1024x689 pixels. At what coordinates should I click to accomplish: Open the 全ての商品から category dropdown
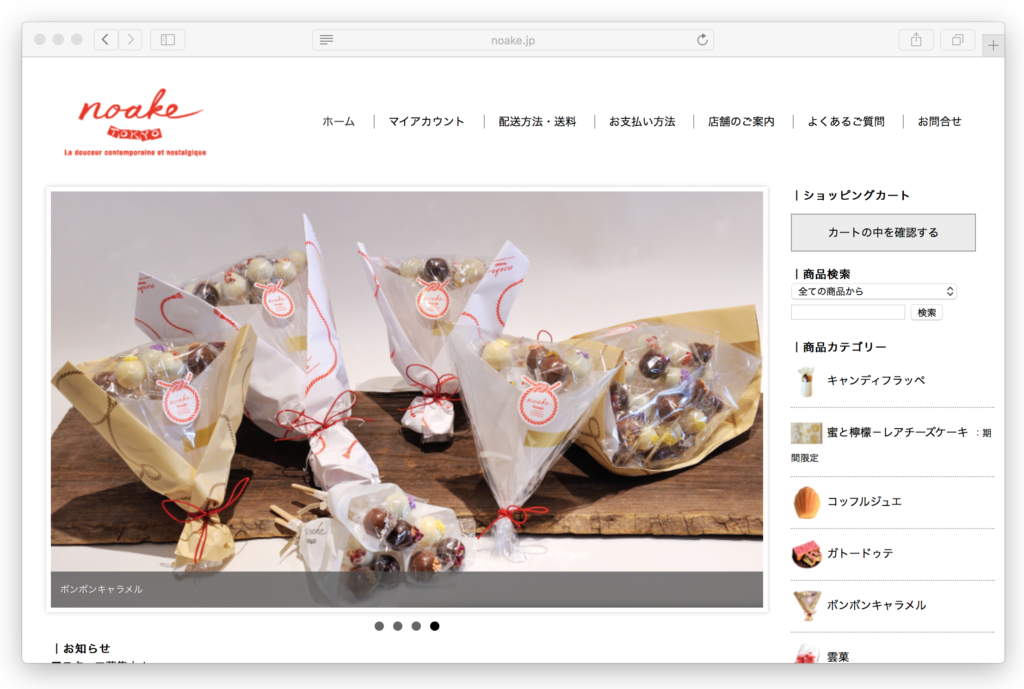pyautogui.click(x=874, y=291)
